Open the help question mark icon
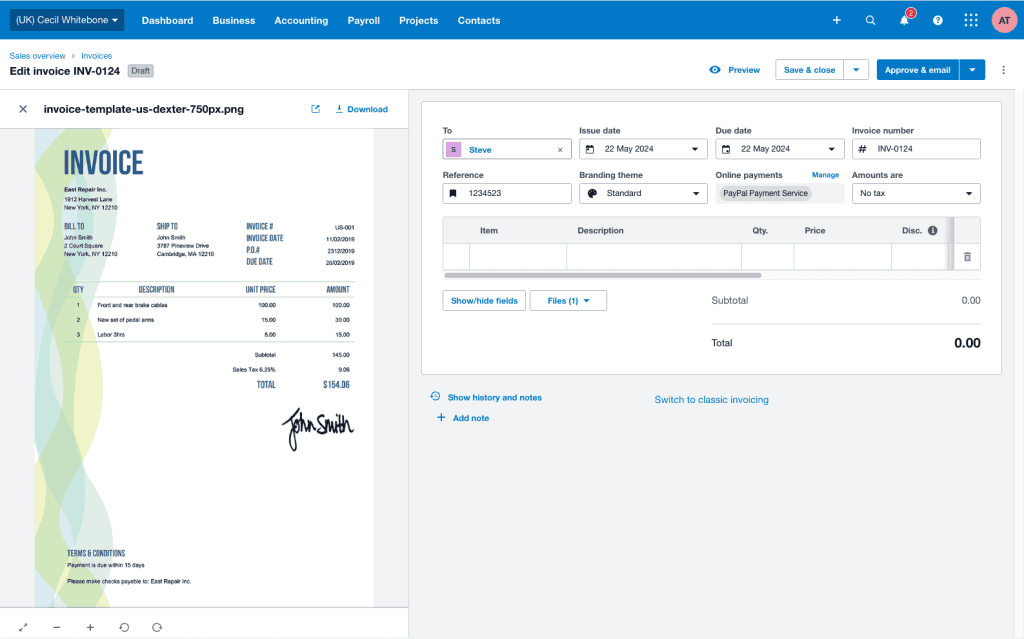The image size is (1024, 639). 938,20
